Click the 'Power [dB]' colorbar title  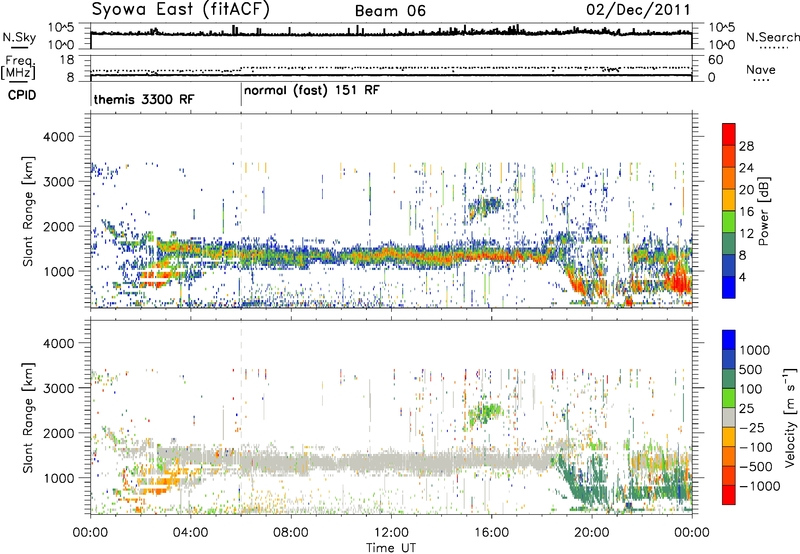[763, 211]
